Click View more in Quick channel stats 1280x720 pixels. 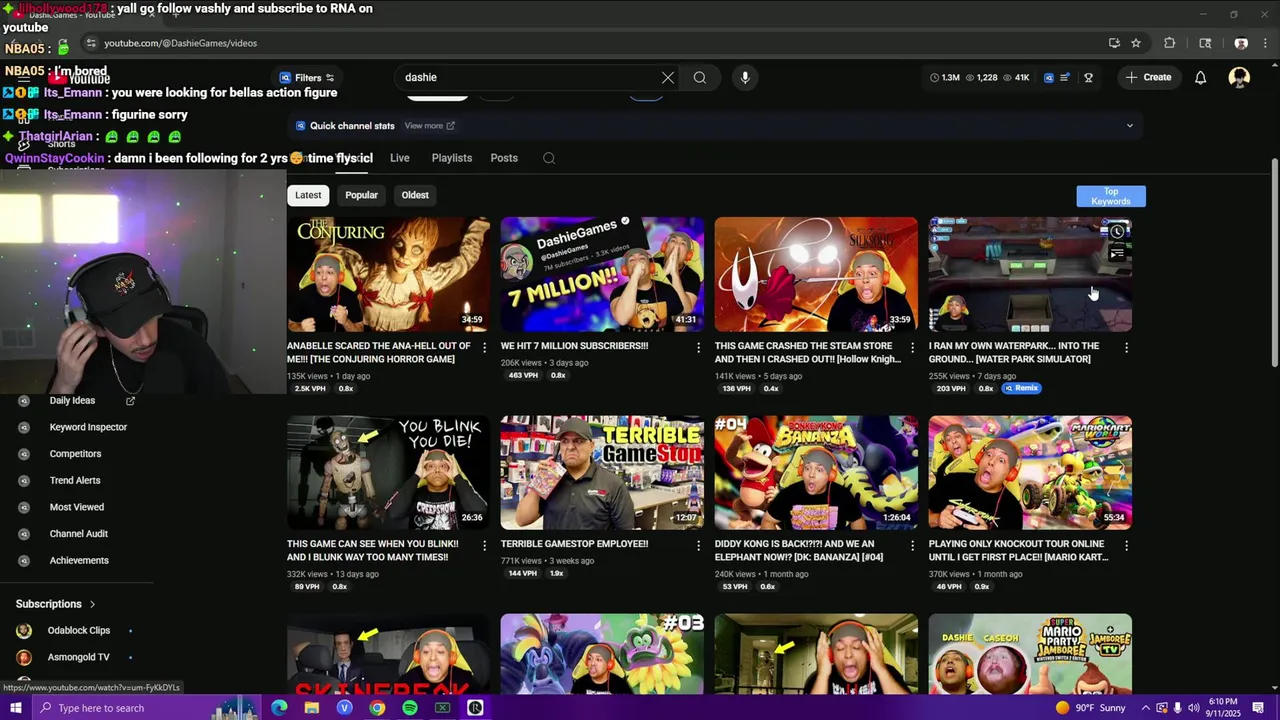click(x=429, y=126)
